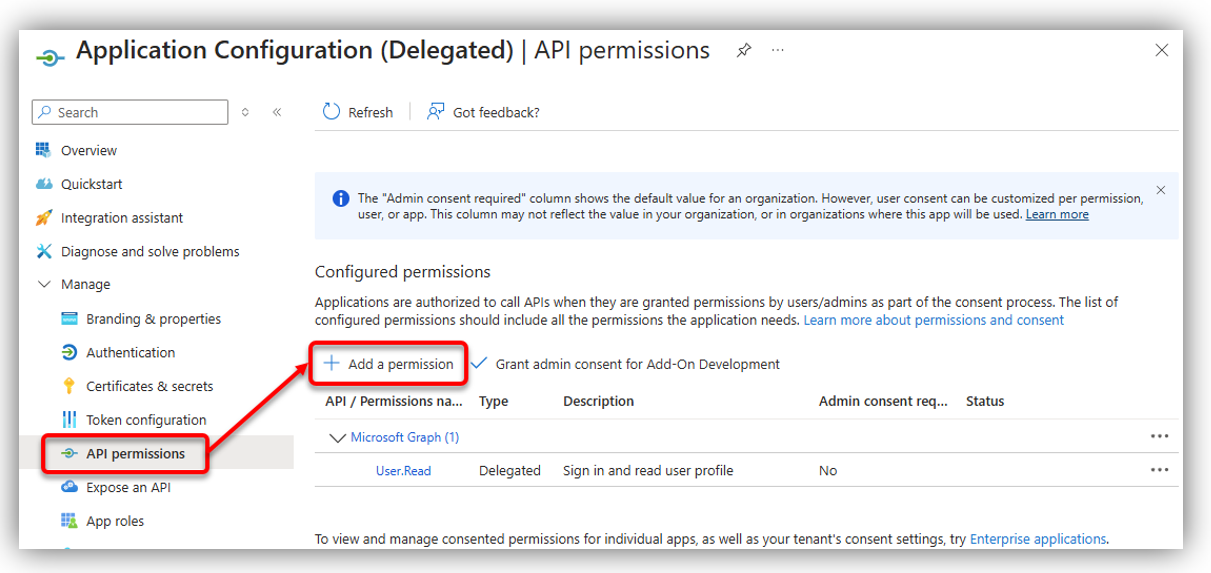Open the Microsoft Graph (1) link

(405, 437)
